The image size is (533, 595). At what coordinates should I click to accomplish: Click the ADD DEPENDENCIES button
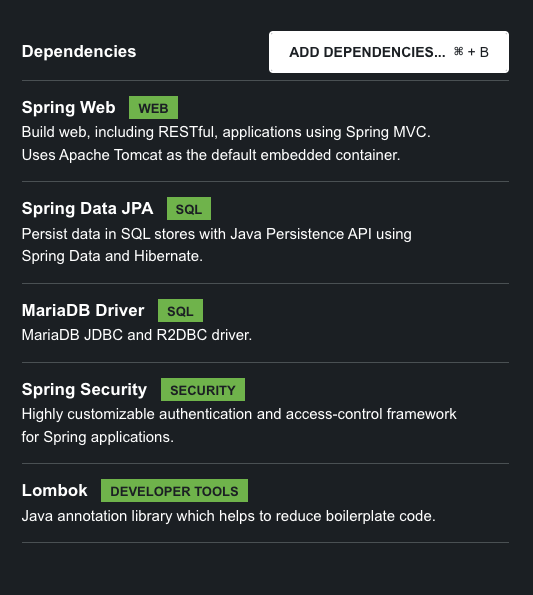tap(389, 52)
